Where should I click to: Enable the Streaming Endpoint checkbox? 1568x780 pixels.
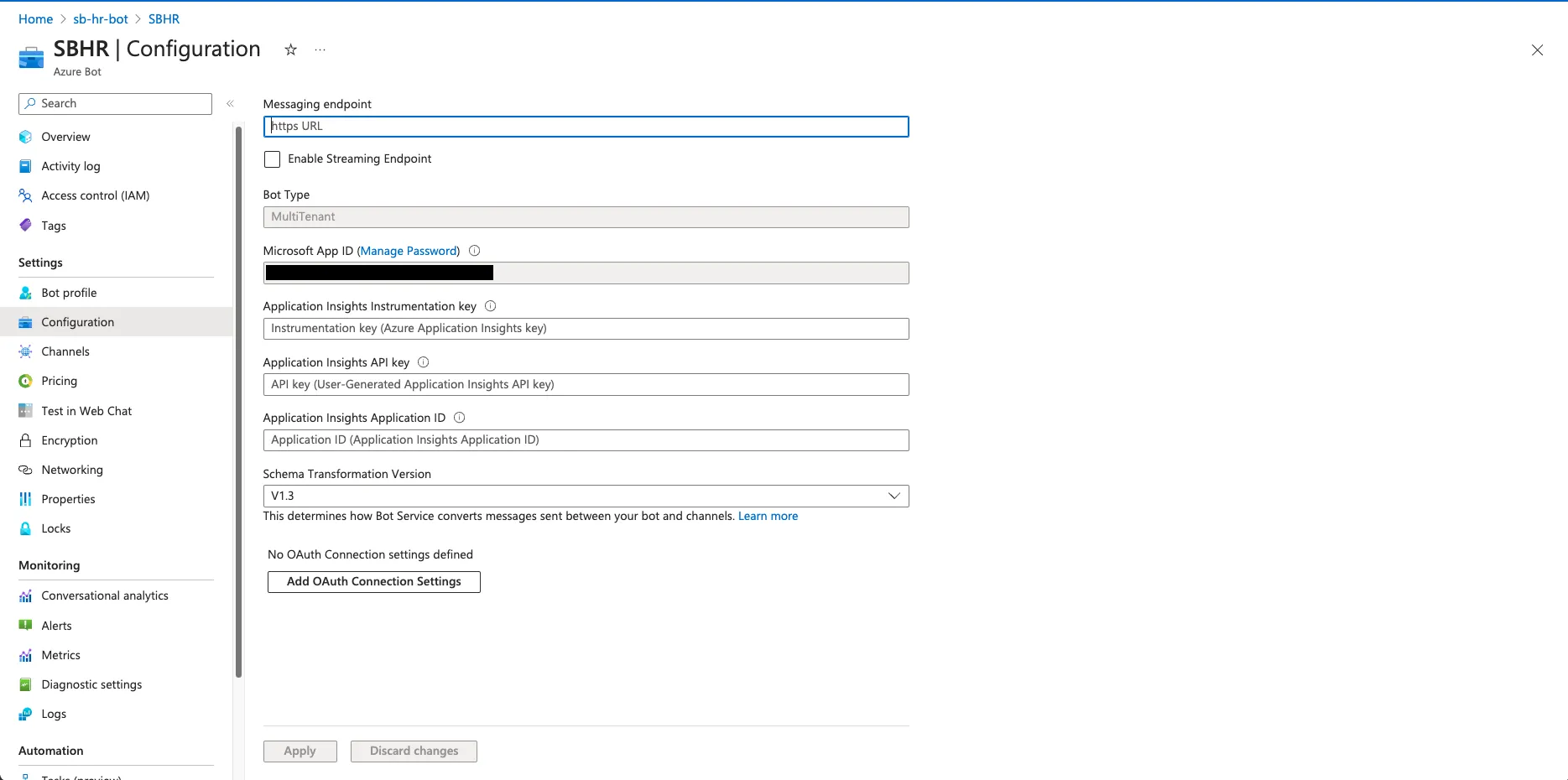click(x=273, y=159)
